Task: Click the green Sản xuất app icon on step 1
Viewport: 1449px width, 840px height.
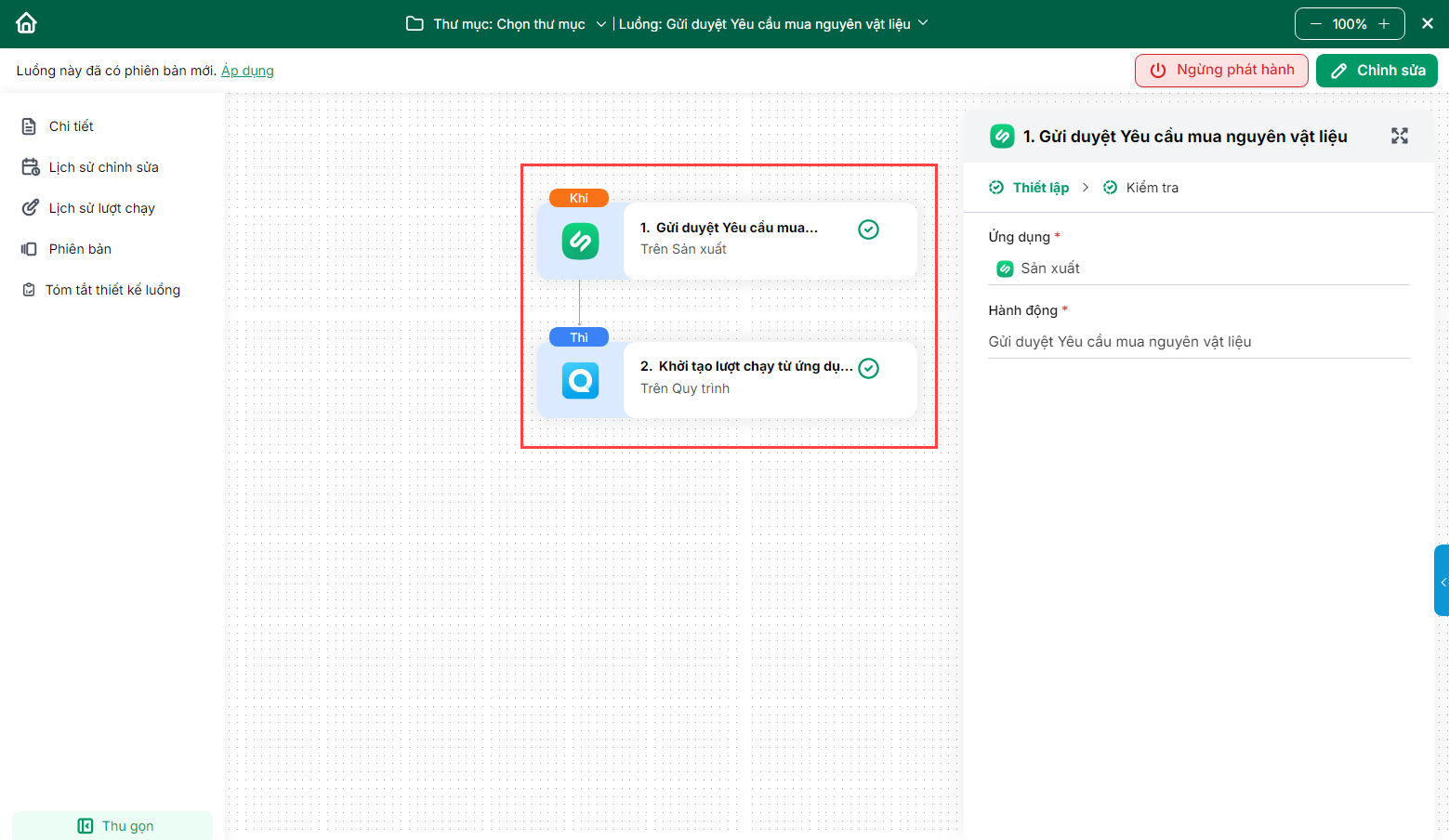Action: pos(580,242)
